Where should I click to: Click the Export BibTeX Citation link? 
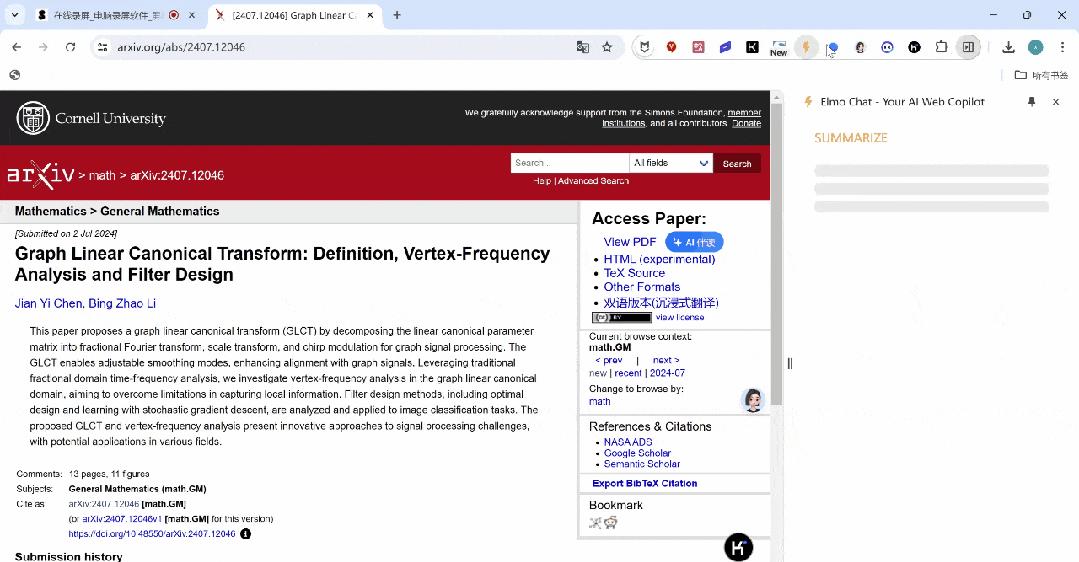click(644, 483)
